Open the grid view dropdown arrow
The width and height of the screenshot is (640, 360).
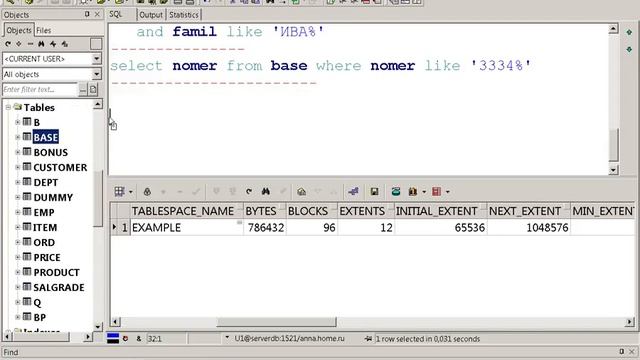point(131,192)
